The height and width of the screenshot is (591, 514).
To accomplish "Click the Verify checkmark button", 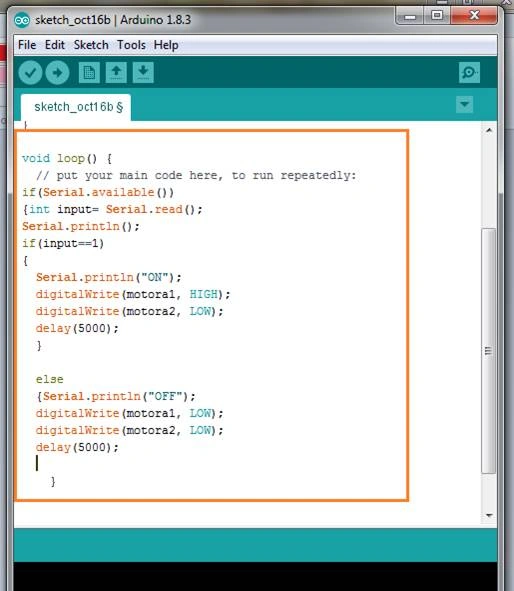I will 30,72.
